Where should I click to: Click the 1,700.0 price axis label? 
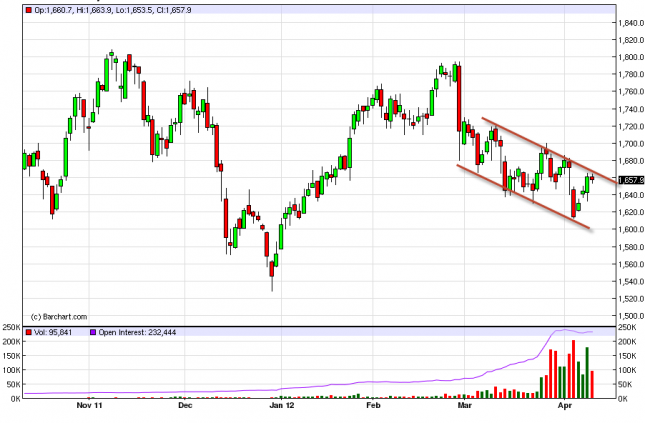(x=631, y=144)
